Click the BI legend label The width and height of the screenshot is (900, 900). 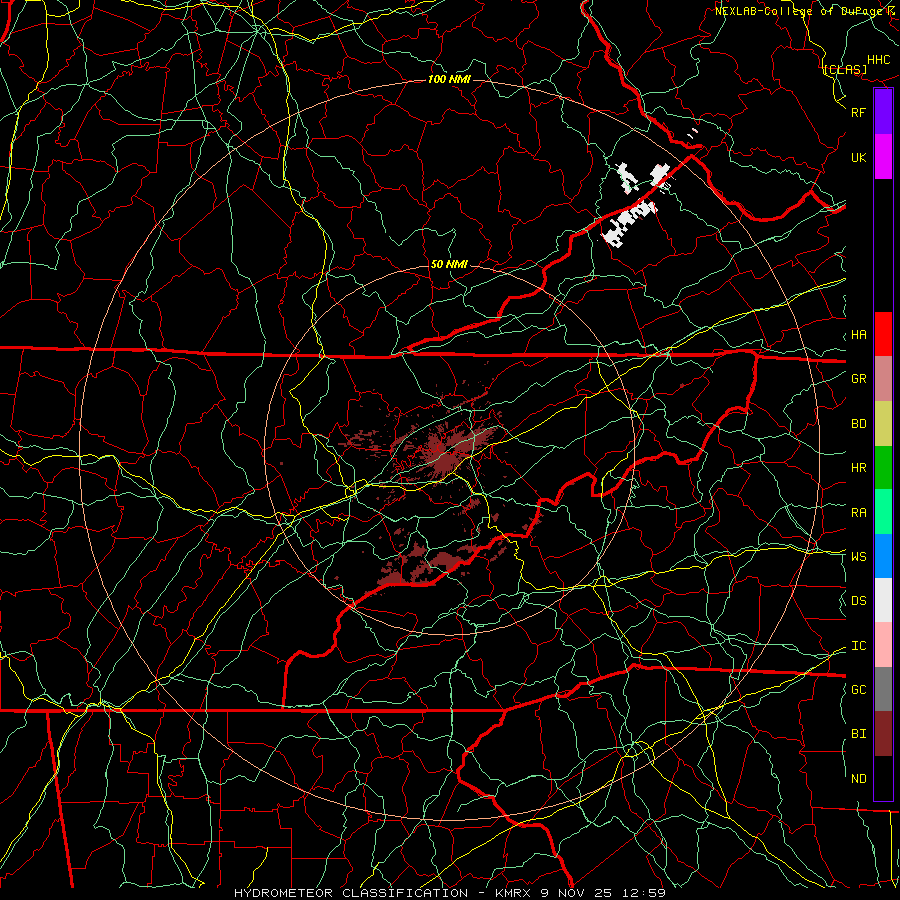(x=859, y=734)
